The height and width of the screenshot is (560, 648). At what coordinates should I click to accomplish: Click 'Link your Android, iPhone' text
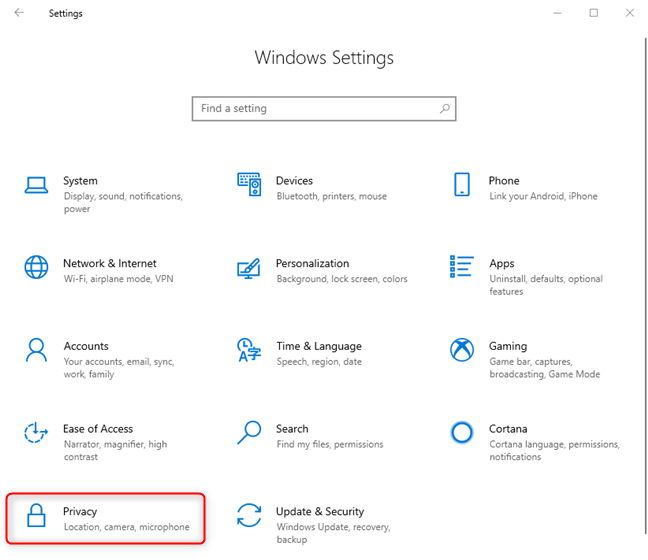pos(543,196)
